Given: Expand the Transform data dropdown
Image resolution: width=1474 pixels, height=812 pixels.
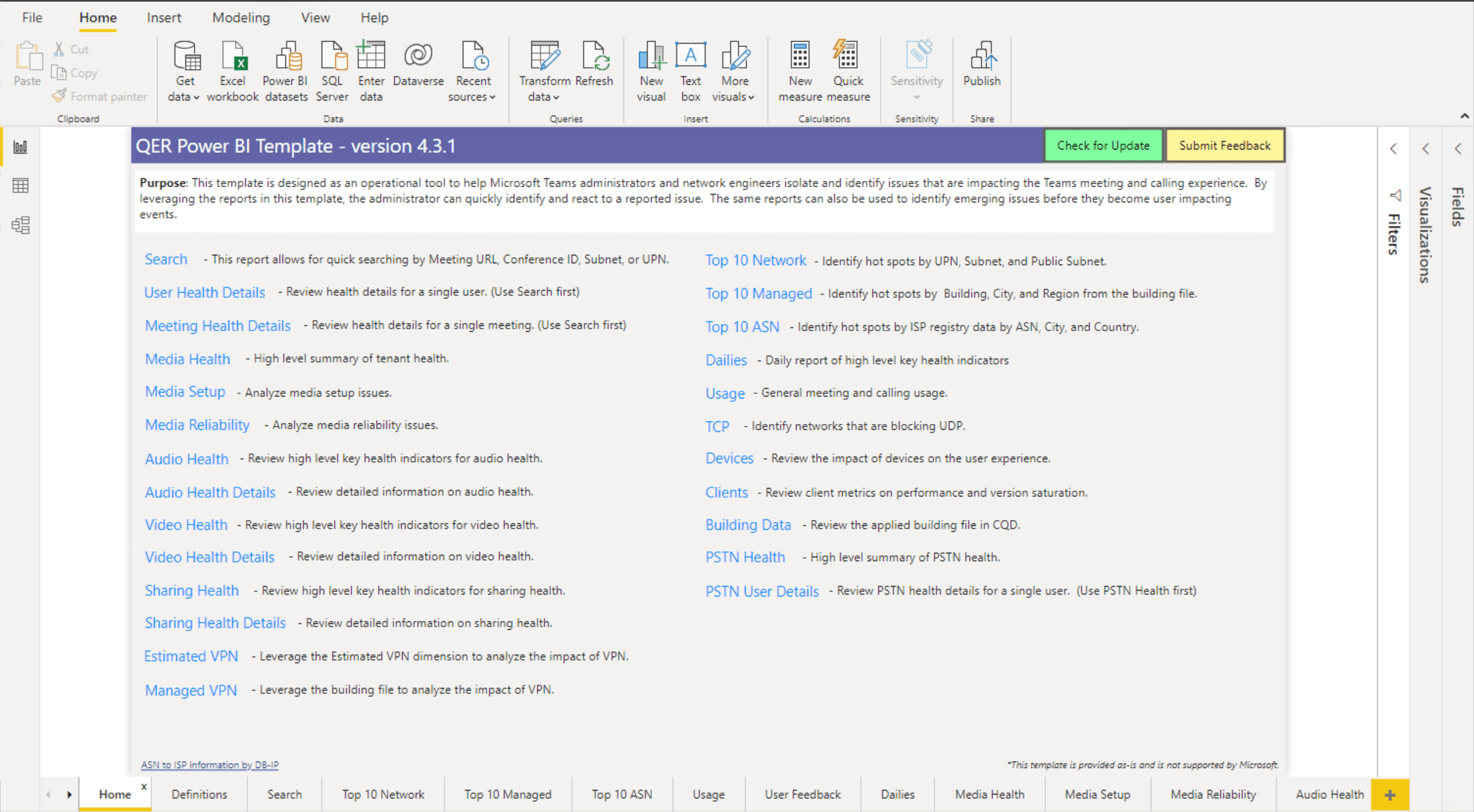Looking at the screenshot, I should pos(544,97).
